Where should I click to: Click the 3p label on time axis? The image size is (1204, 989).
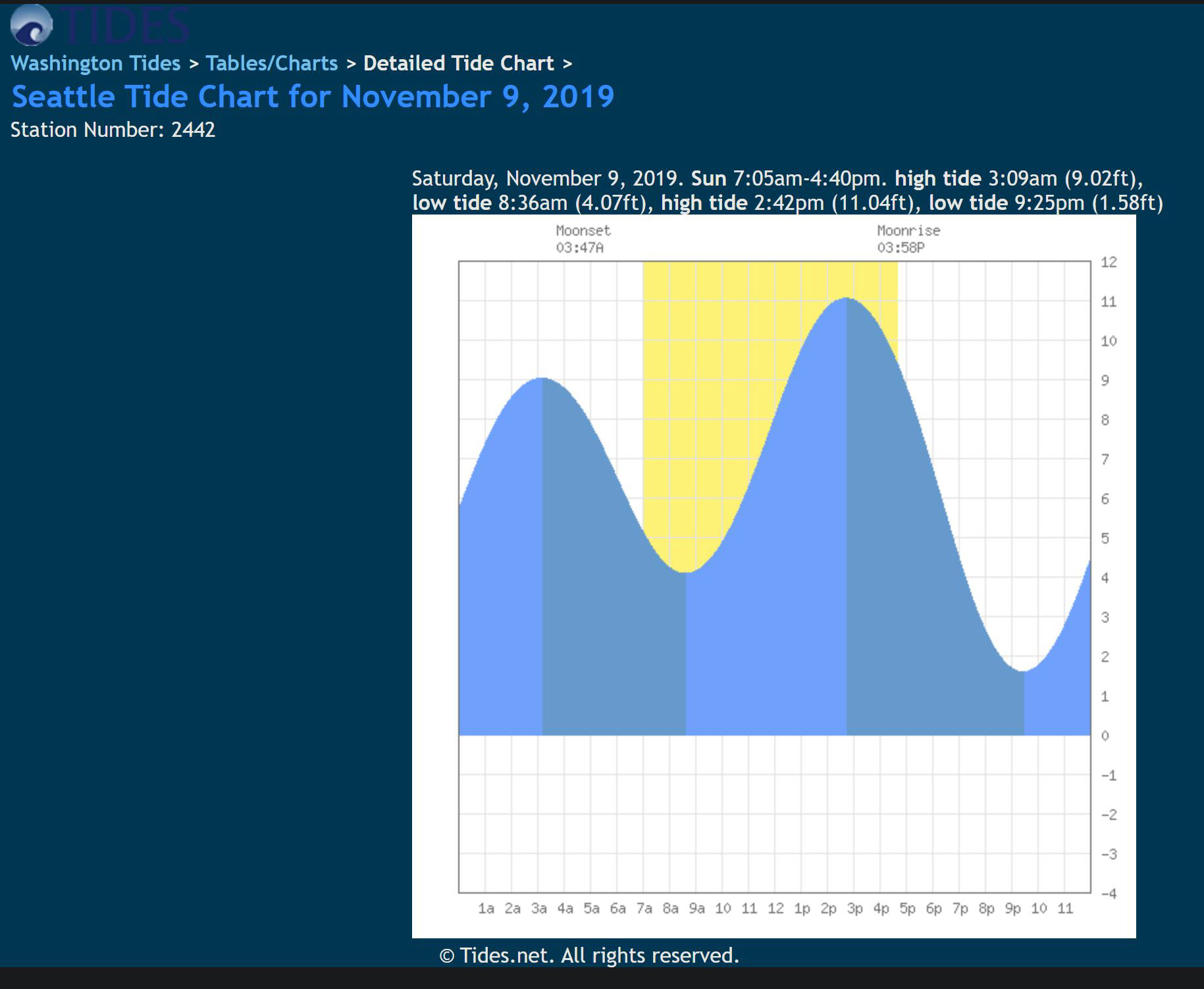(854, 909)
